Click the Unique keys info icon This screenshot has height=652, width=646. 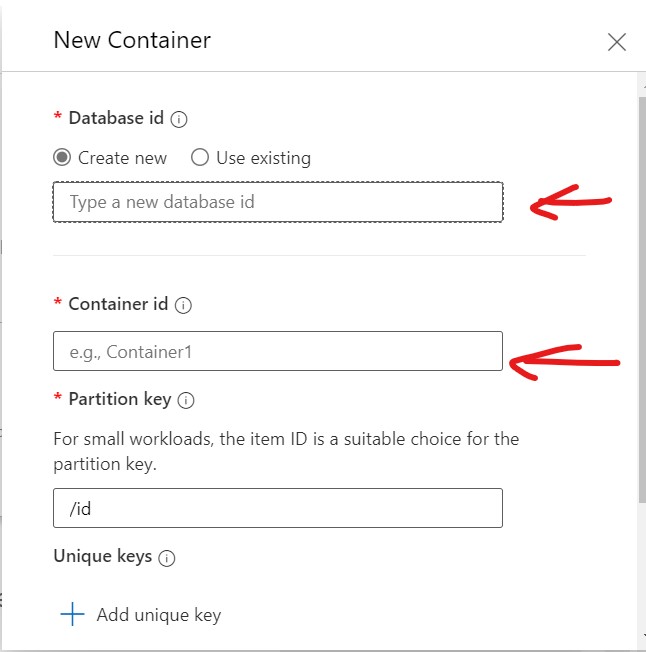[167, 558]
